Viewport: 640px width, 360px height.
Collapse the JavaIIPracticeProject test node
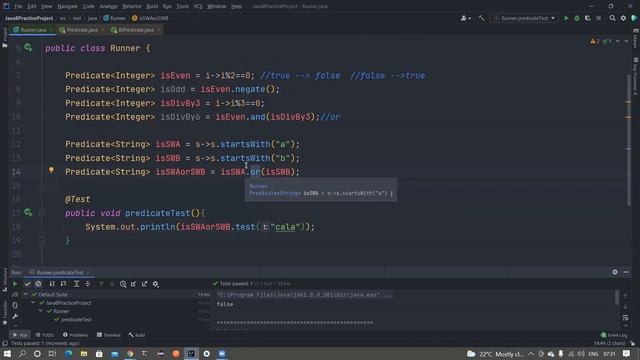(33, 303)
